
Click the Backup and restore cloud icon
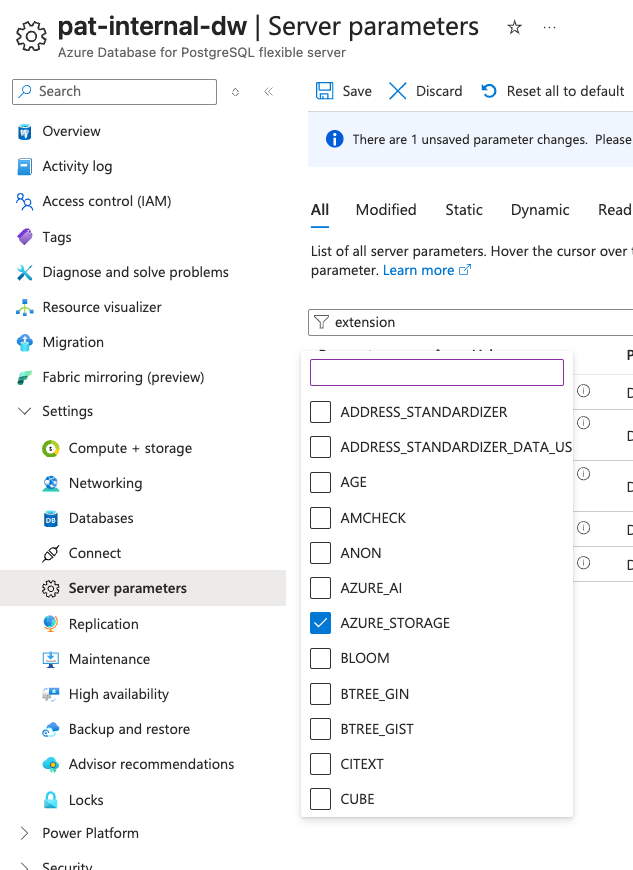[x=50, y=730]
